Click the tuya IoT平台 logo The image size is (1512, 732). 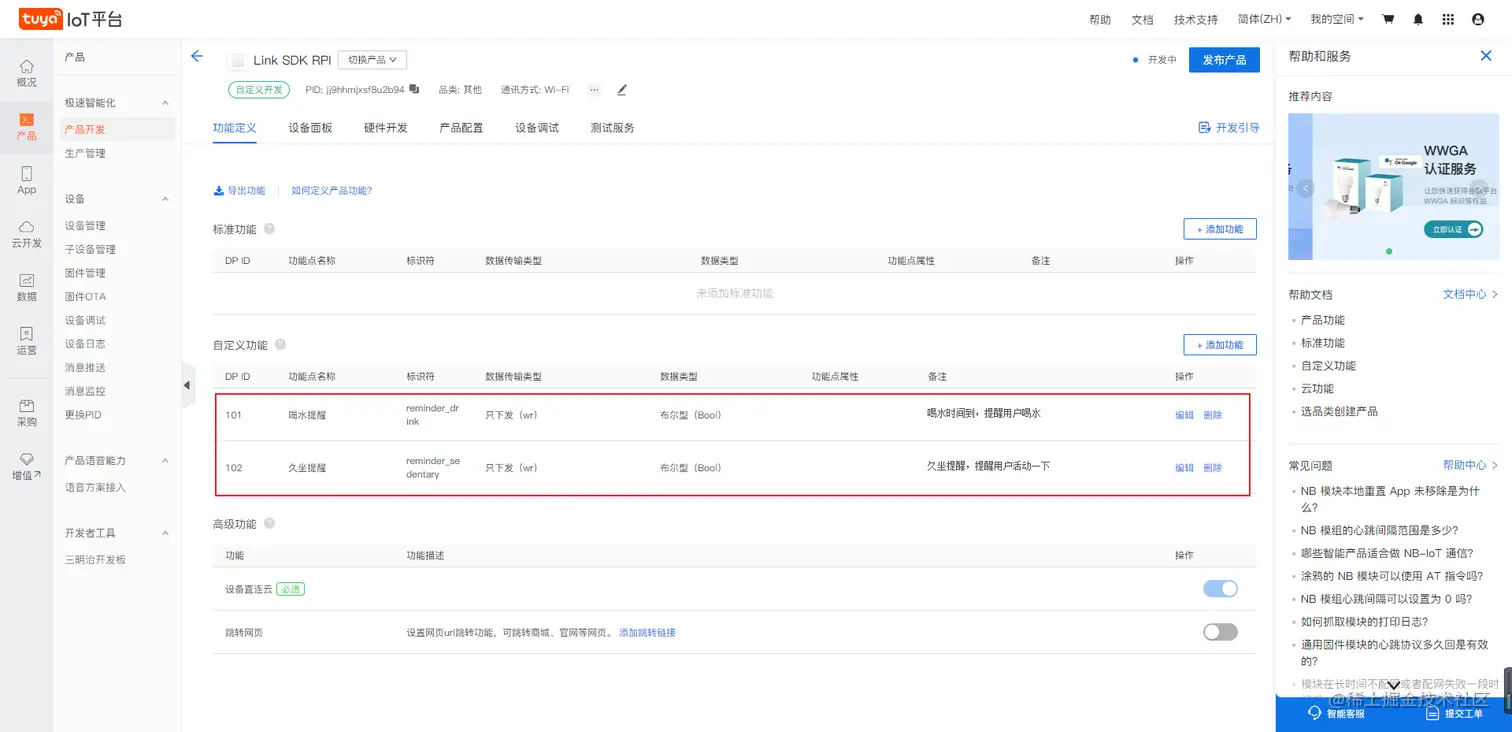(70, 19)
